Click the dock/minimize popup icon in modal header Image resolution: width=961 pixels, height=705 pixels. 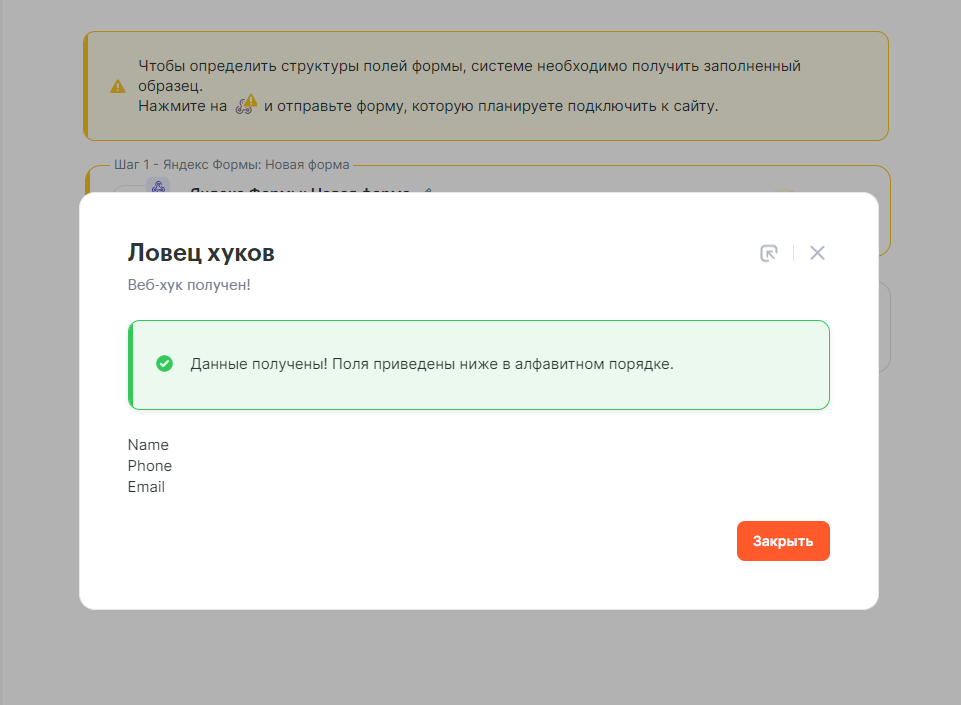pos(768,253)
